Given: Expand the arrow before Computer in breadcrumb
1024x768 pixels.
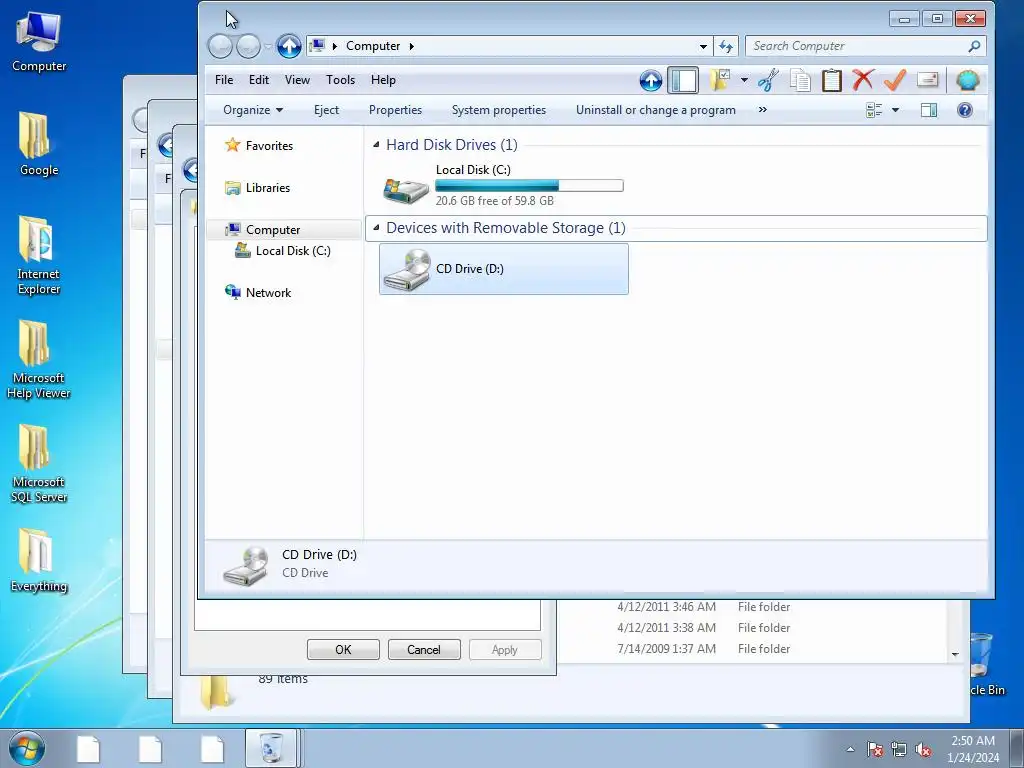Looking at the screenshot, I should tap(334, 46).
